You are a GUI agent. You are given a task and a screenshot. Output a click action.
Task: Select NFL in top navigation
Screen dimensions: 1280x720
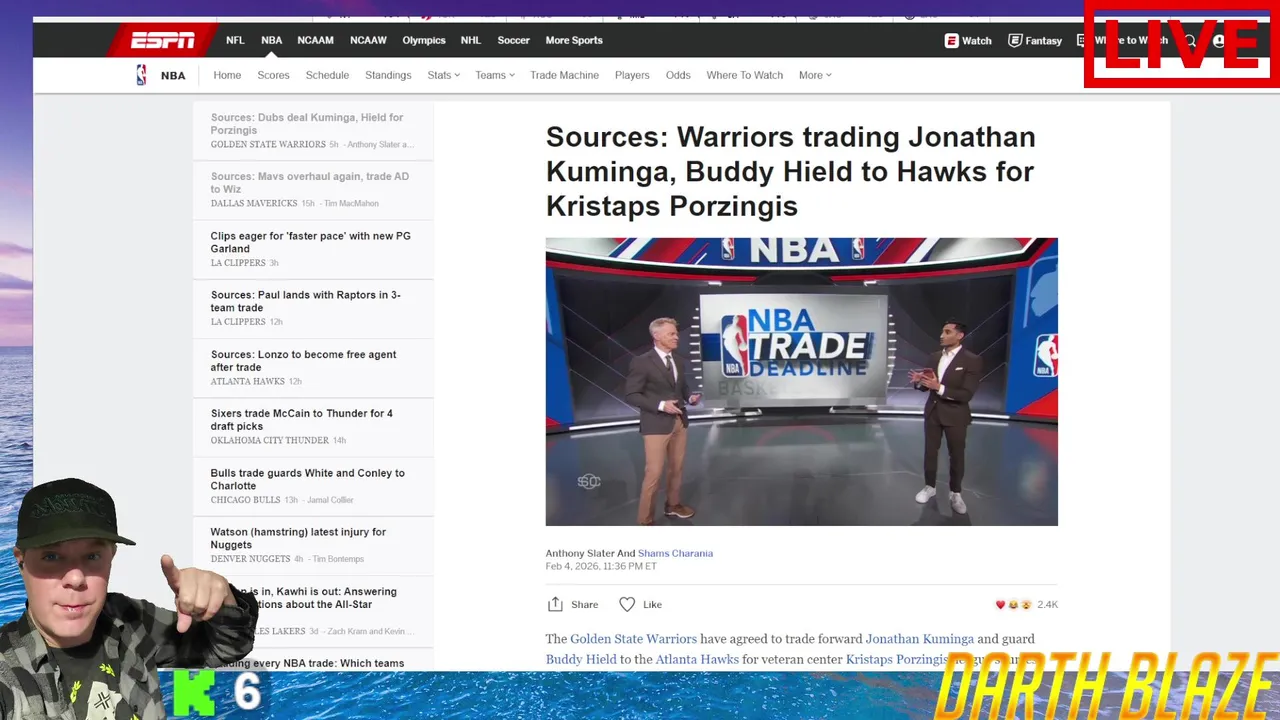tap(235, 41)
